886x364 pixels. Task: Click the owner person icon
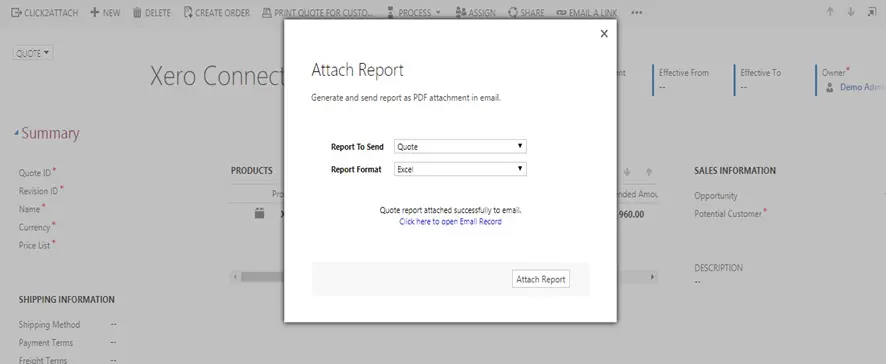829,88
